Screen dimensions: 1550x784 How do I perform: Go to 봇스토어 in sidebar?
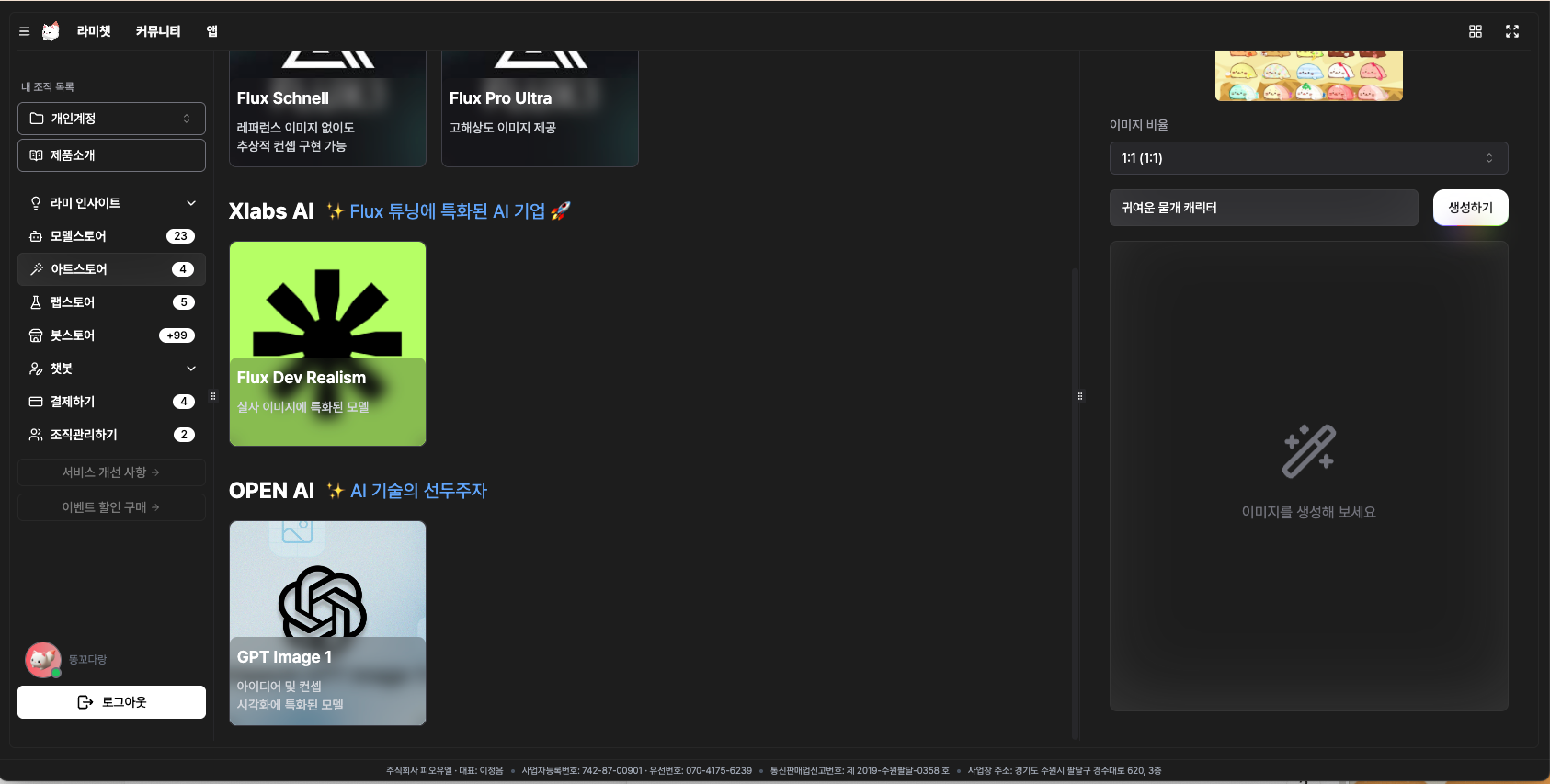coord(111,335)
